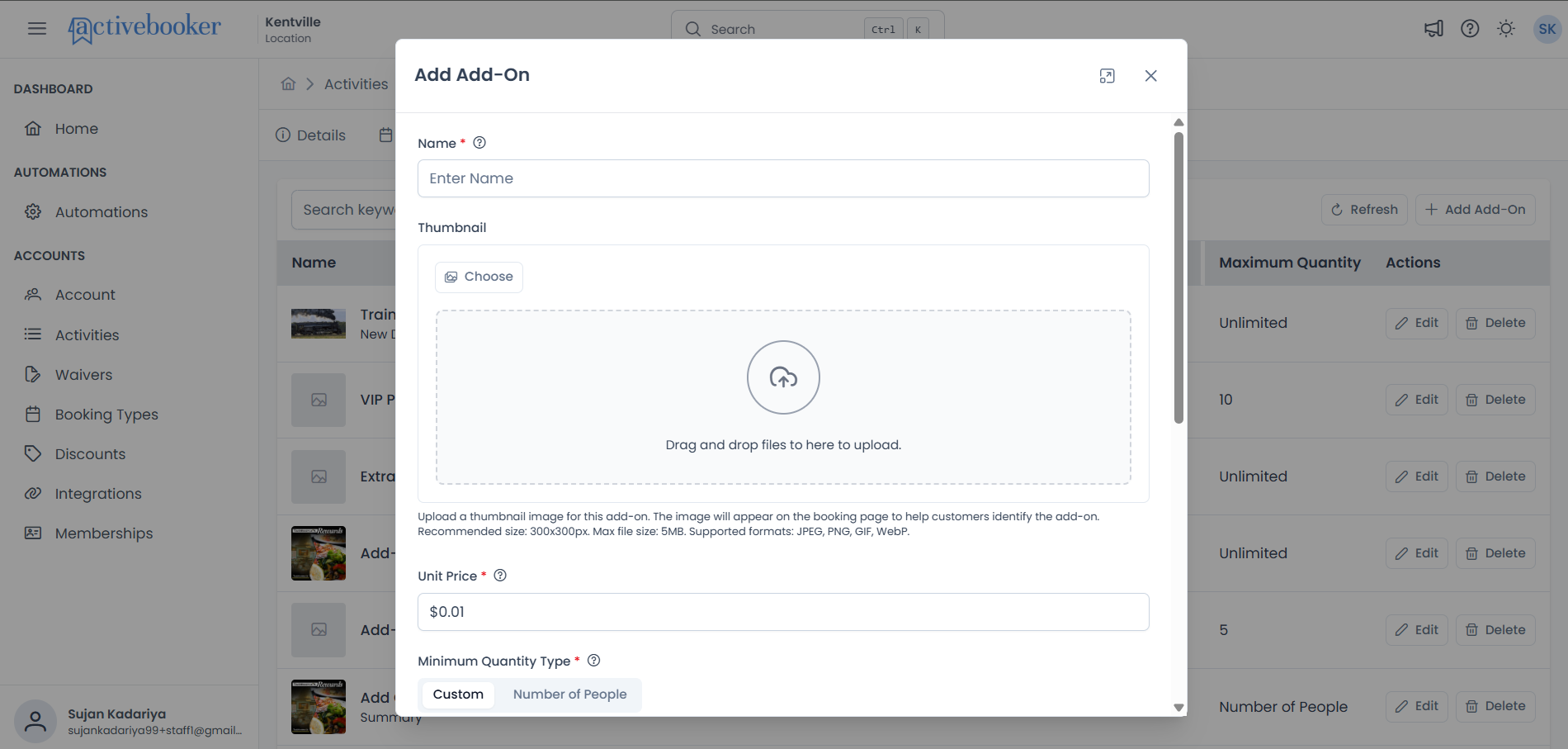This screenshot has width=1568, height=749.
Task: Open Home in sidebar
Action: [76, 129]
